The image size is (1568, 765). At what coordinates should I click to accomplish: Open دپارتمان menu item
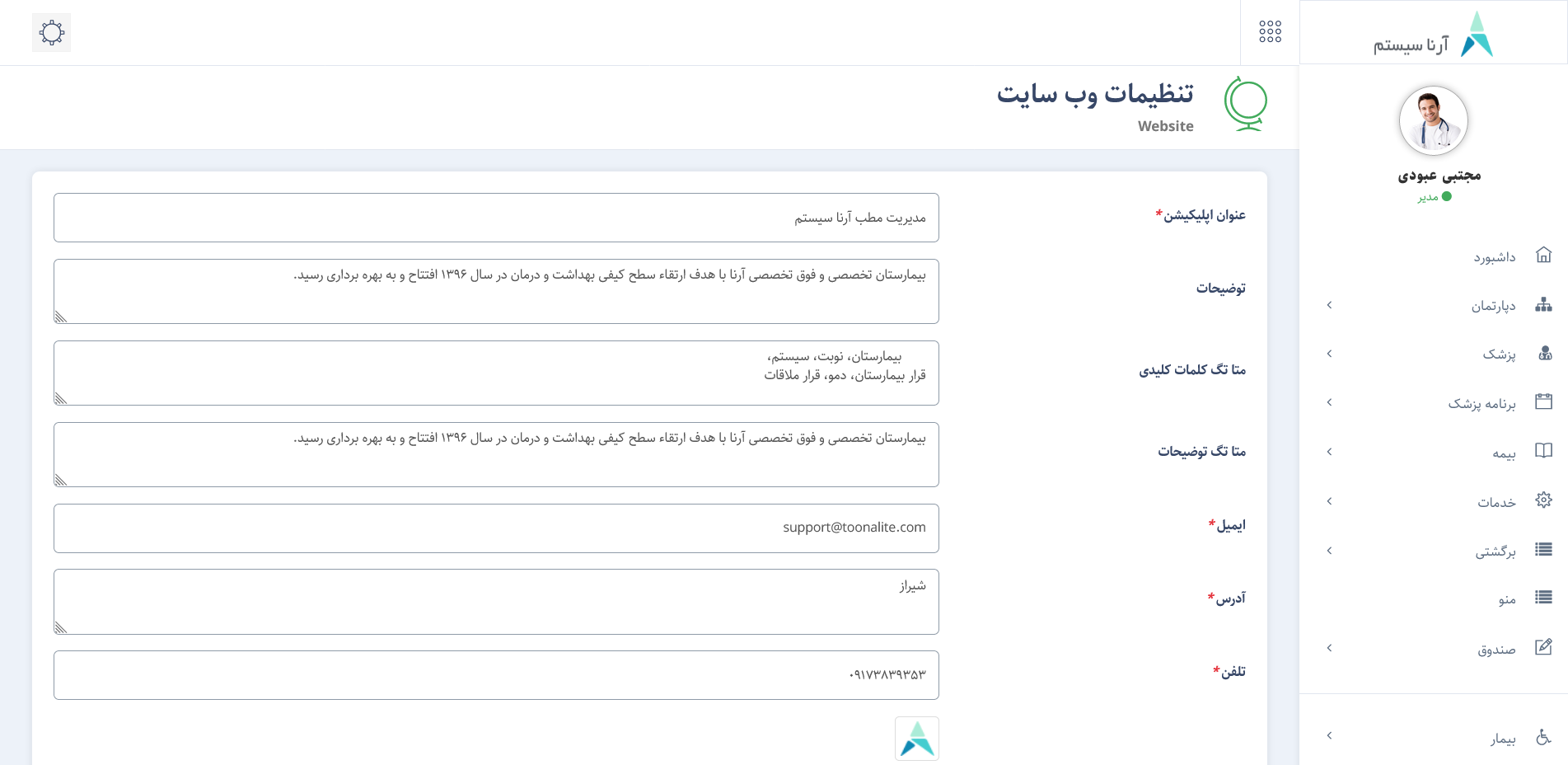[x=1434, y=305]
